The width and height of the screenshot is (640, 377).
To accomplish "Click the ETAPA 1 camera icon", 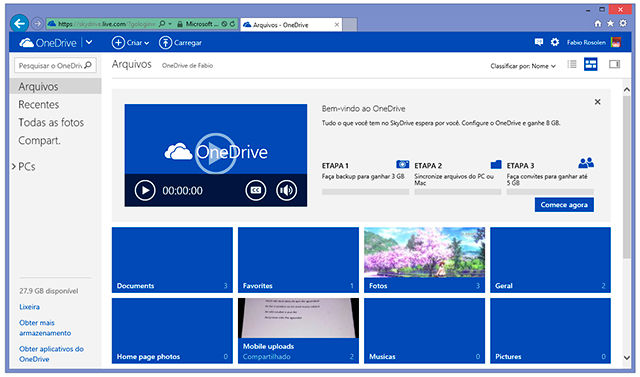I will [402, 164].
